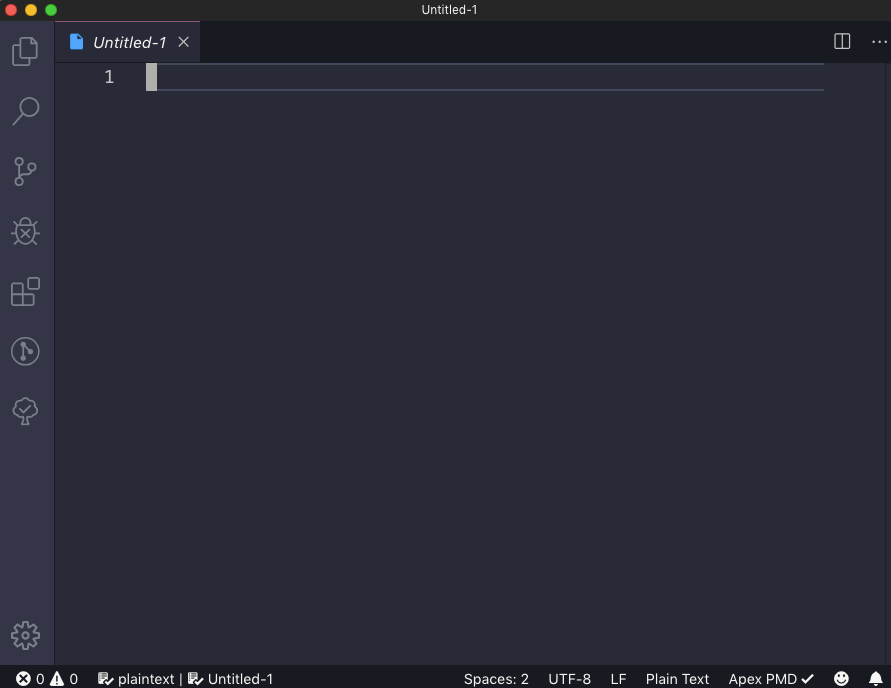Change end of line sequence LF
This screenshot has height=688, width=891.
click(618, 679)
